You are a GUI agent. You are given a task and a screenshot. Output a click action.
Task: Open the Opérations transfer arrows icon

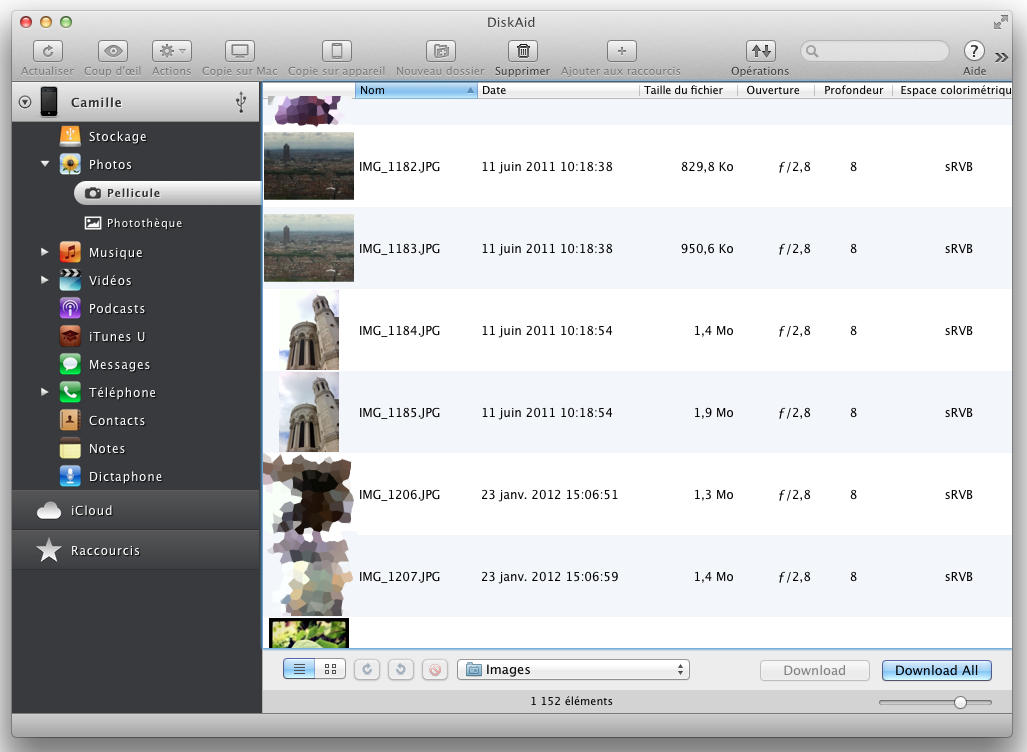point(760,51)
